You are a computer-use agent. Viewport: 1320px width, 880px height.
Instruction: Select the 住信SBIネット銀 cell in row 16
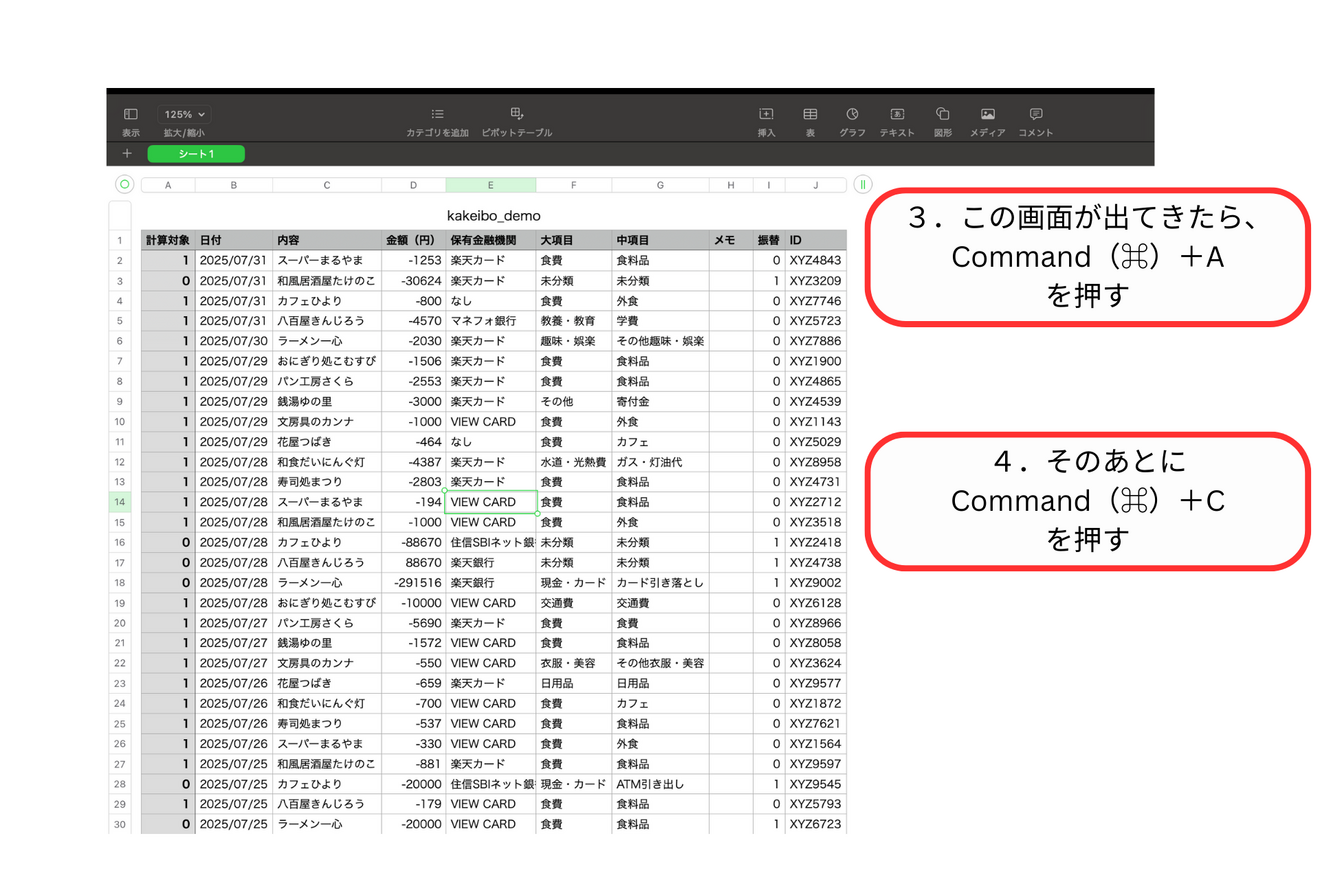click(491, 542)
